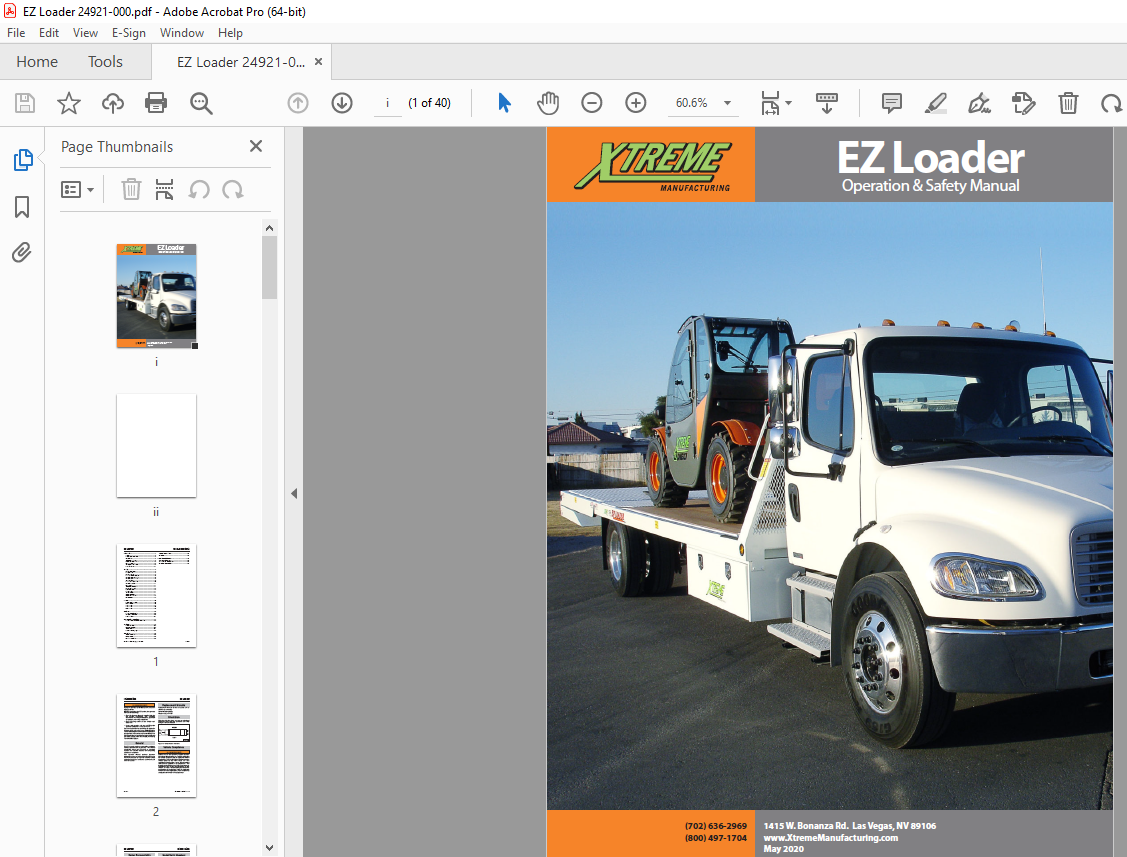This screenshot has width=1127, height=857.
Task: Open the View menu
Action: (86, 32)
